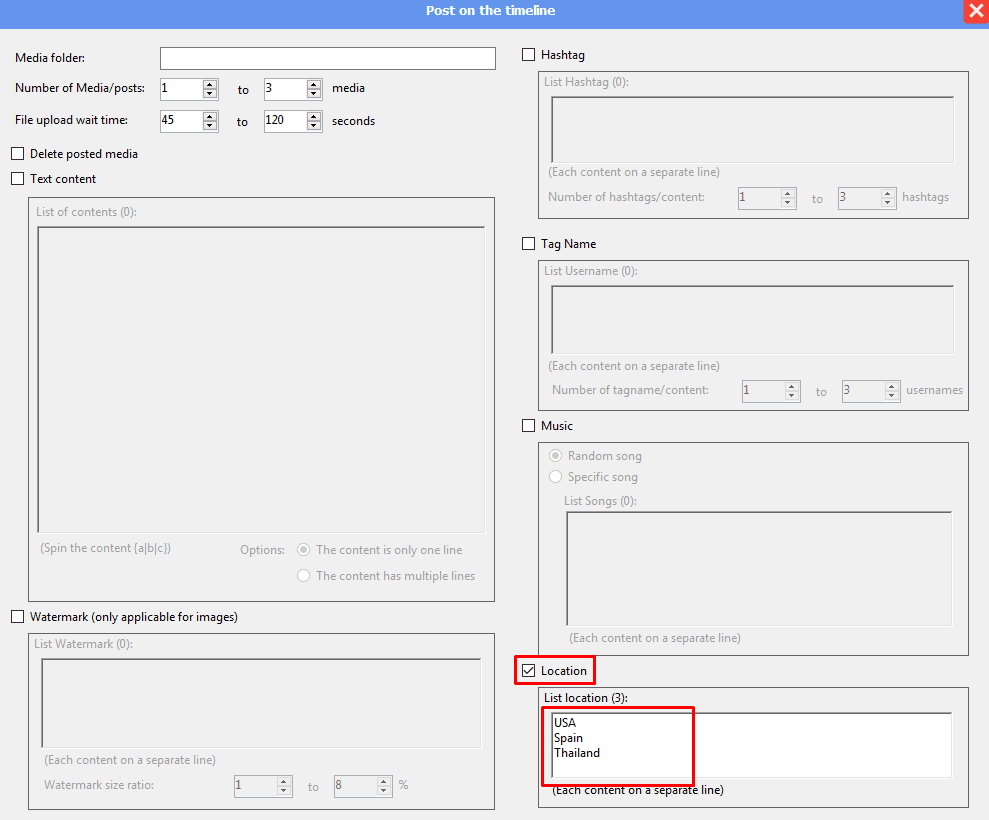Viewport: 989px width, 820px height.
Task: Turn on the Music checkbox
Action: [529, 426]
